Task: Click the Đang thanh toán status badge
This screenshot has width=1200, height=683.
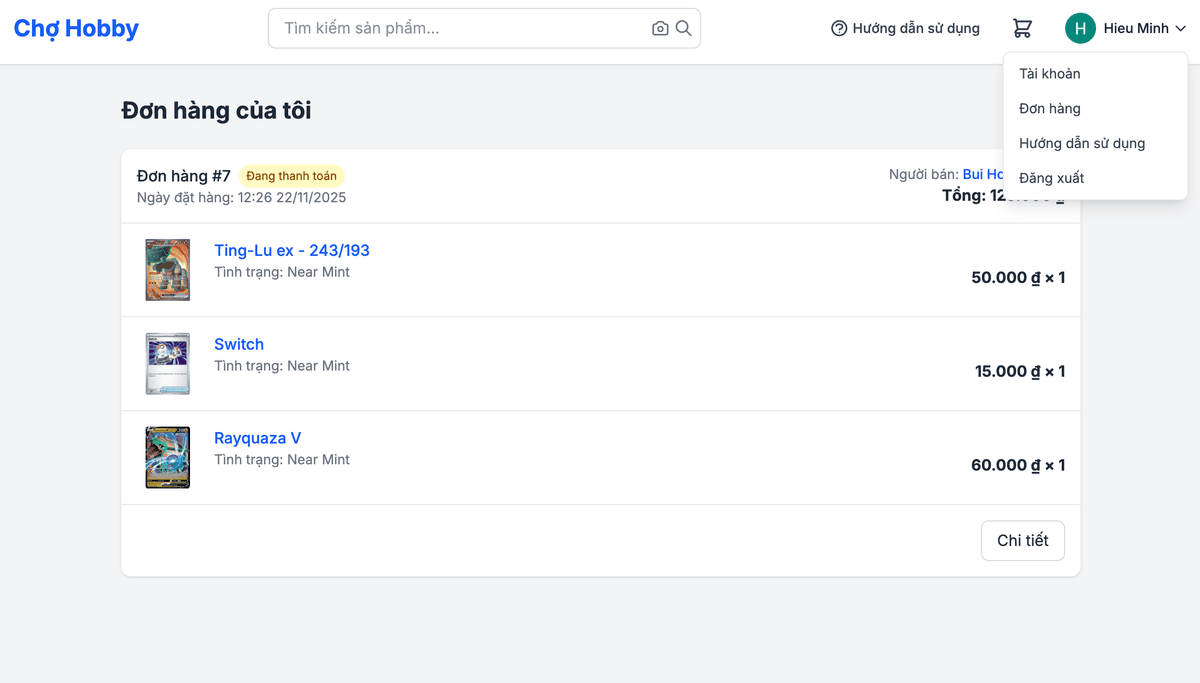Action: coord(292,175)
